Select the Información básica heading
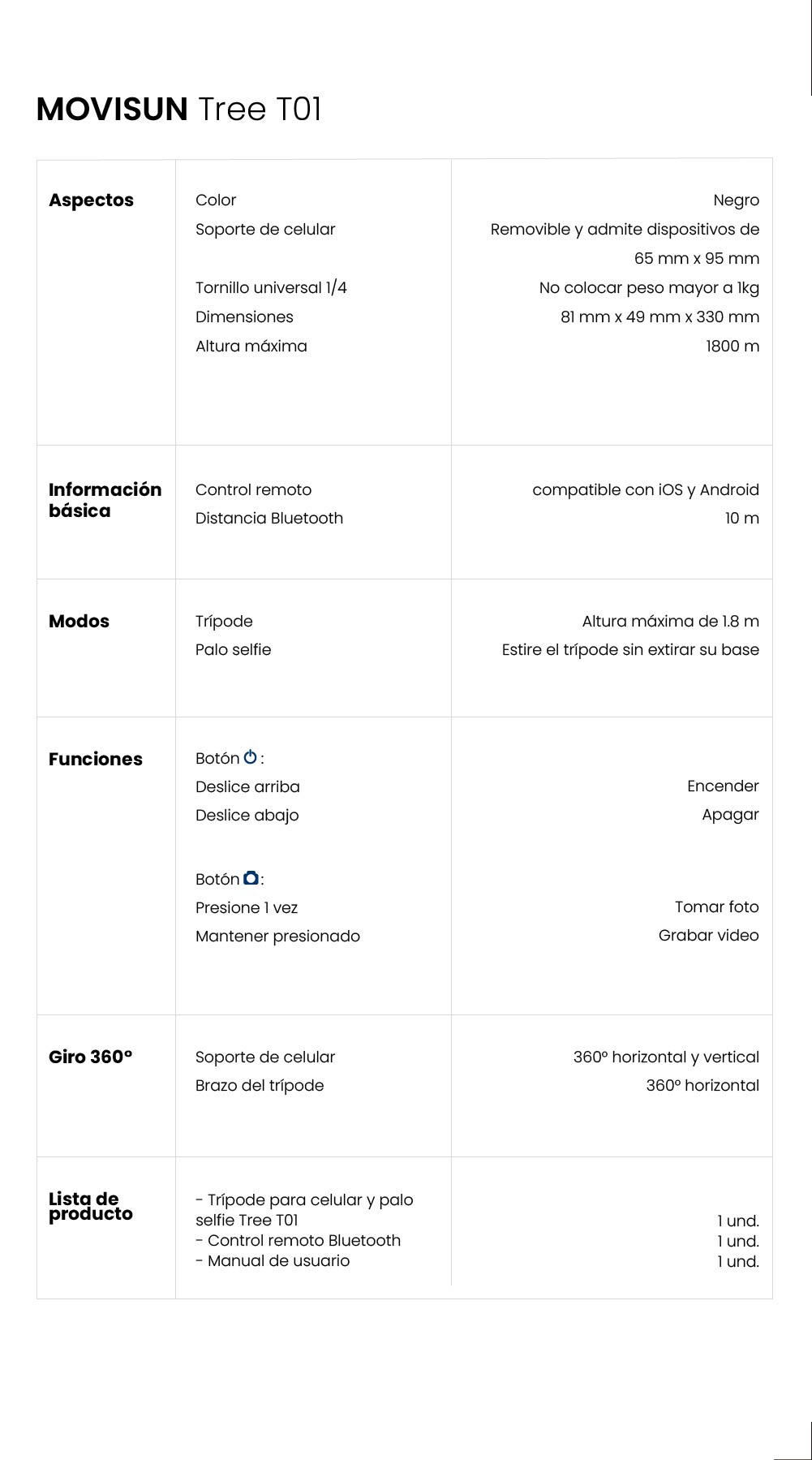 click(105, 500)
